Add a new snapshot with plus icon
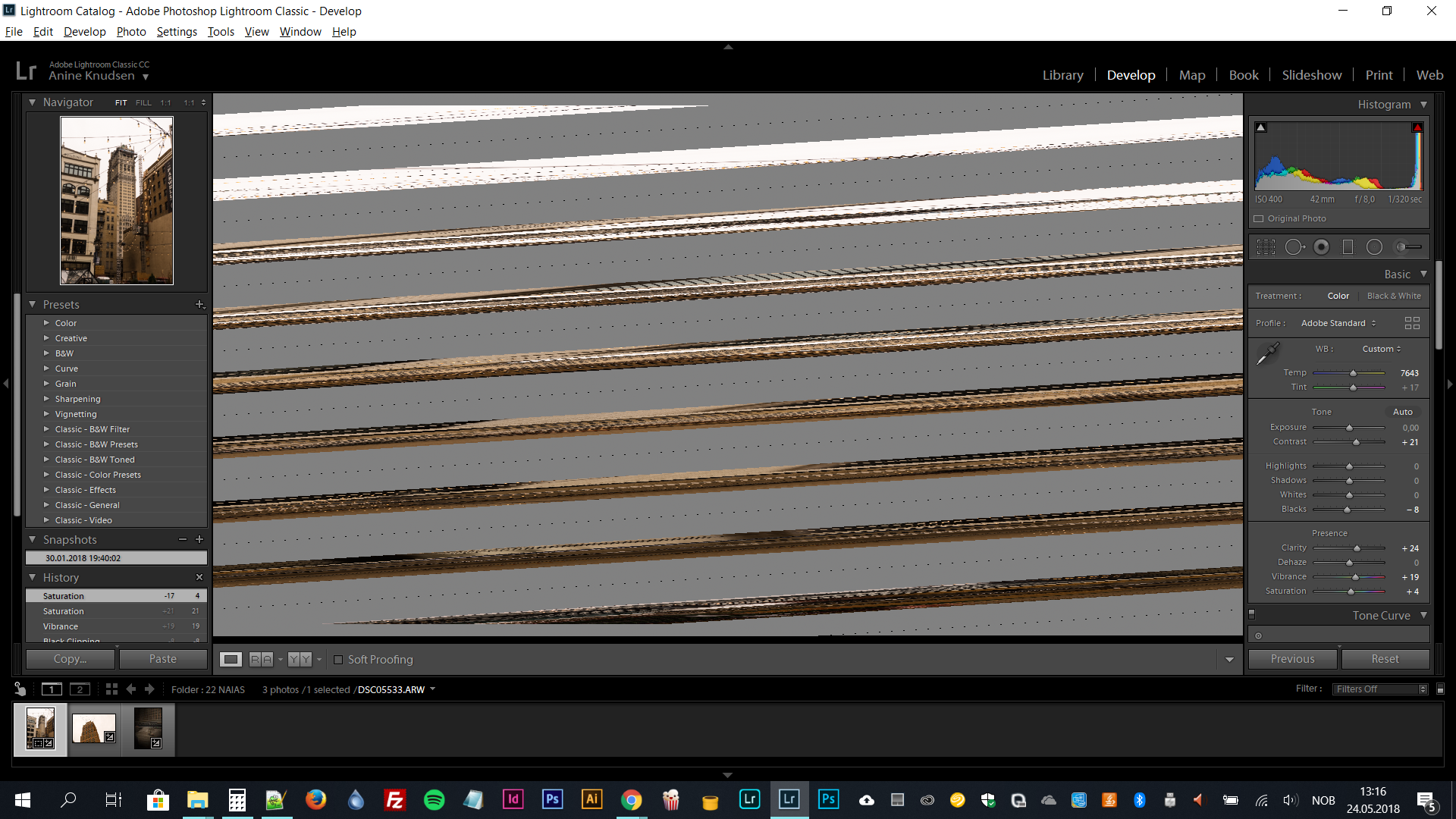This screenshot has width=1456, height=819. 199,539
